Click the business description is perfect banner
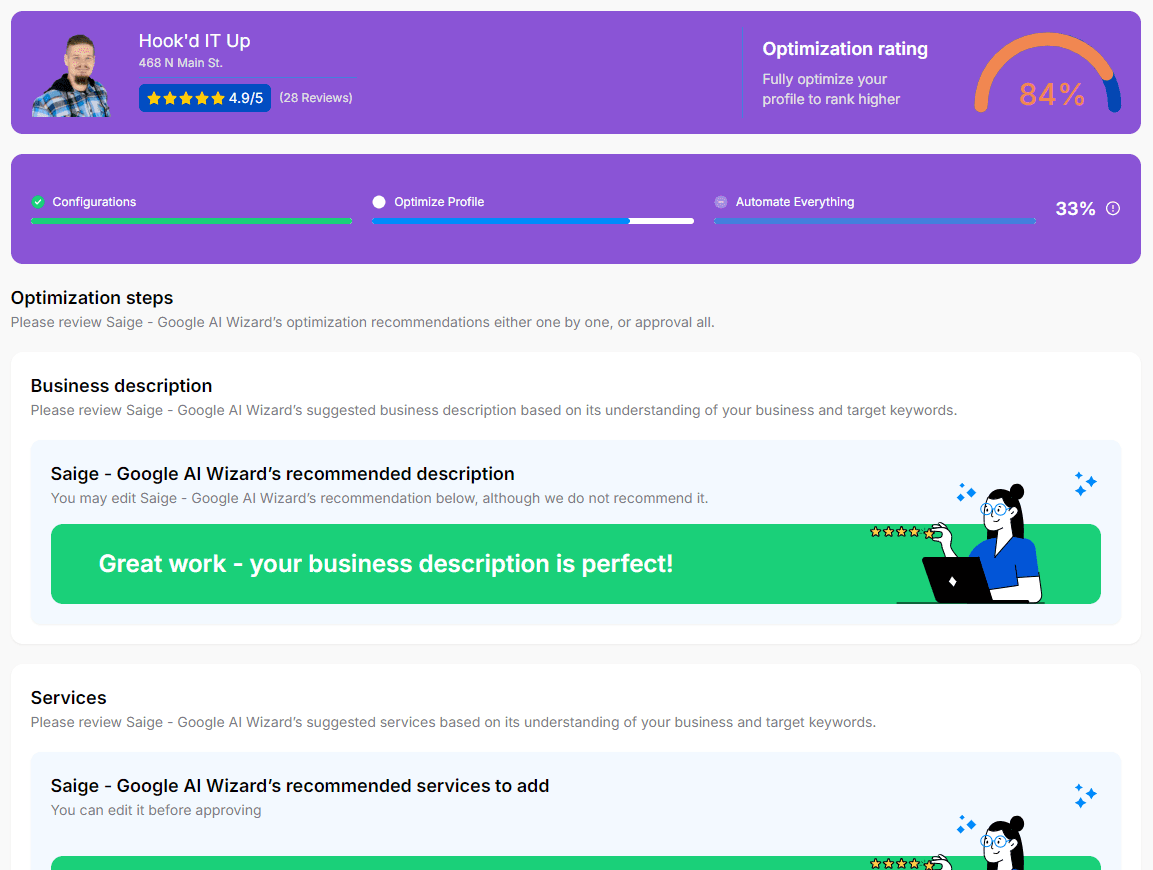The height and width of the screenshot is (870, 1153). pos(576,564)
